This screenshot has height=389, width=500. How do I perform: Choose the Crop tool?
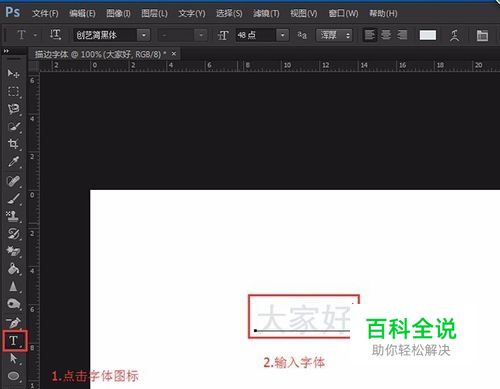pyautogui.click(x=13, y=144)
